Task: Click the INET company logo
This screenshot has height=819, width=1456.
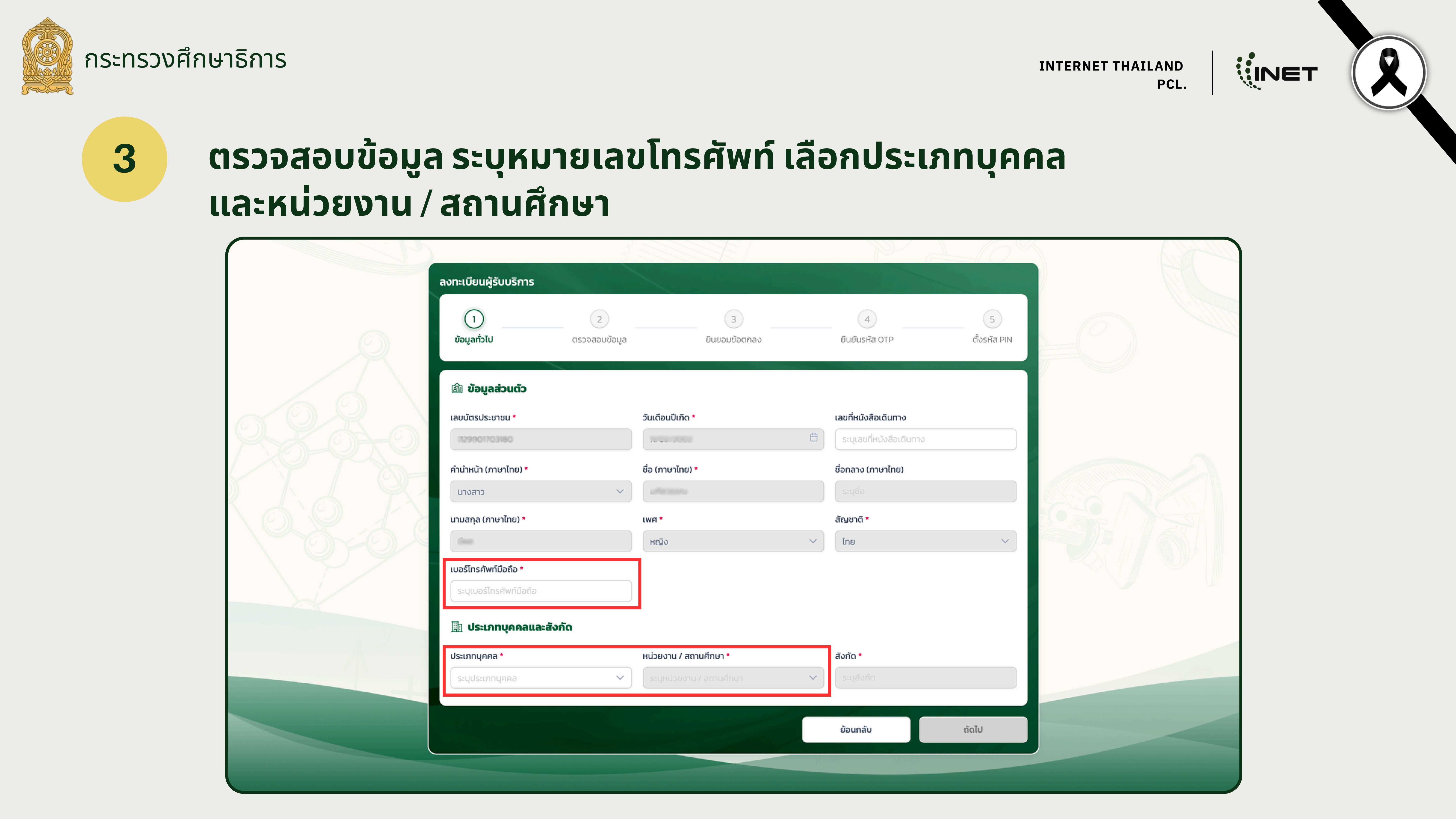Action: click(x=1276, y=71)
